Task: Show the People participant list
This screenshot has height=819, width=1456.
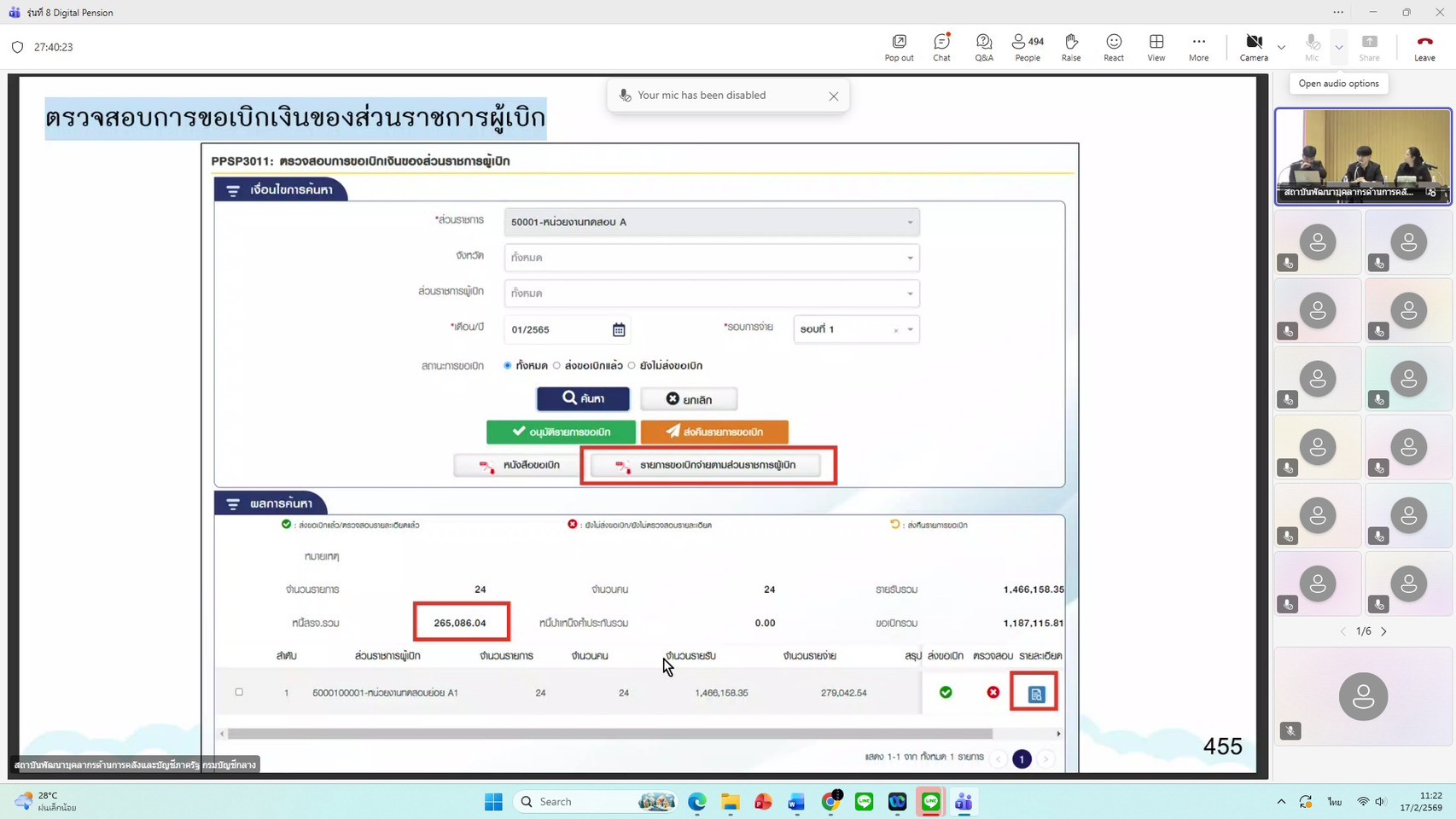Action: tap(1028, 47)
